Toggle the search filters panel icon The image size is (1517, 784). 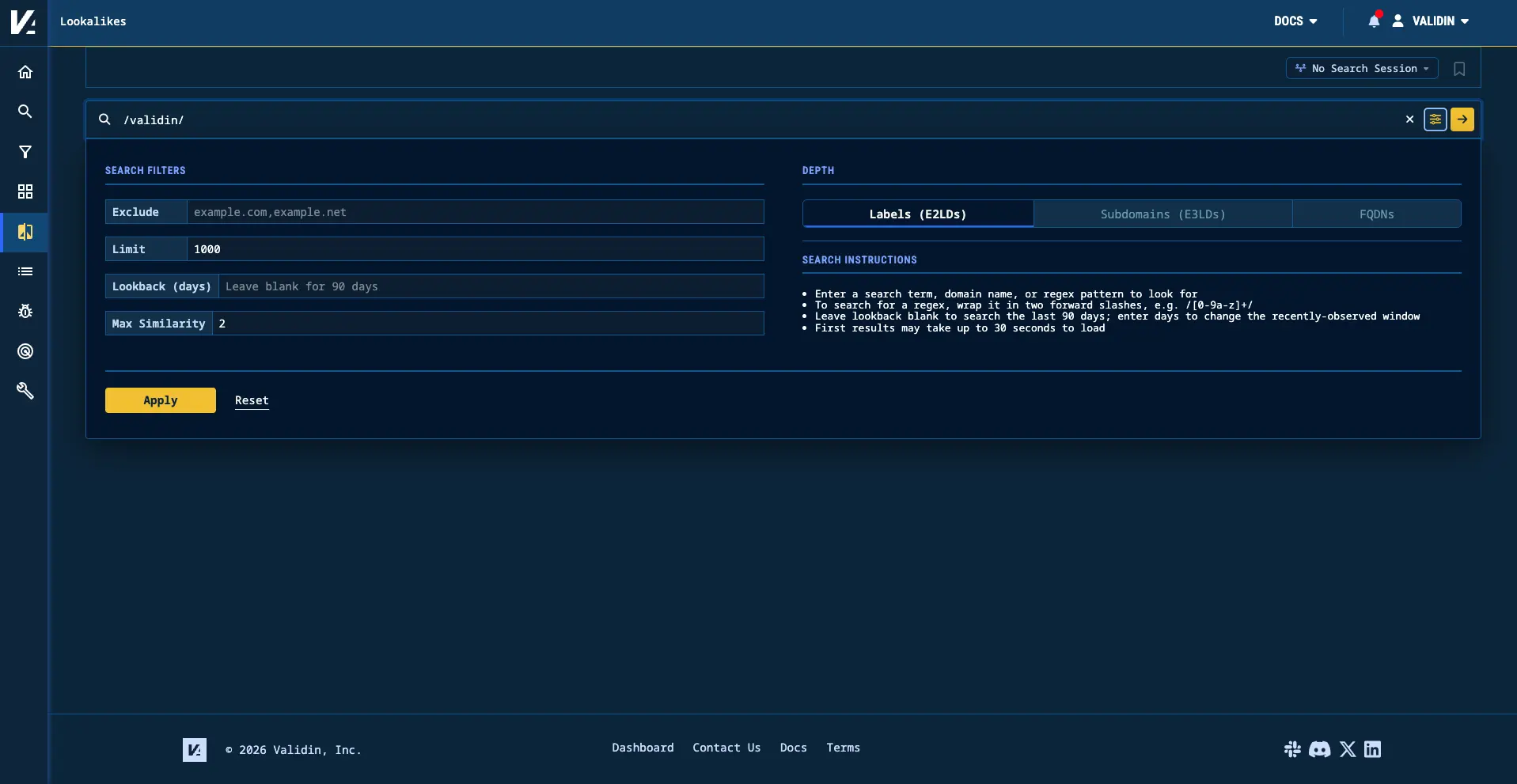point(1435,119)
